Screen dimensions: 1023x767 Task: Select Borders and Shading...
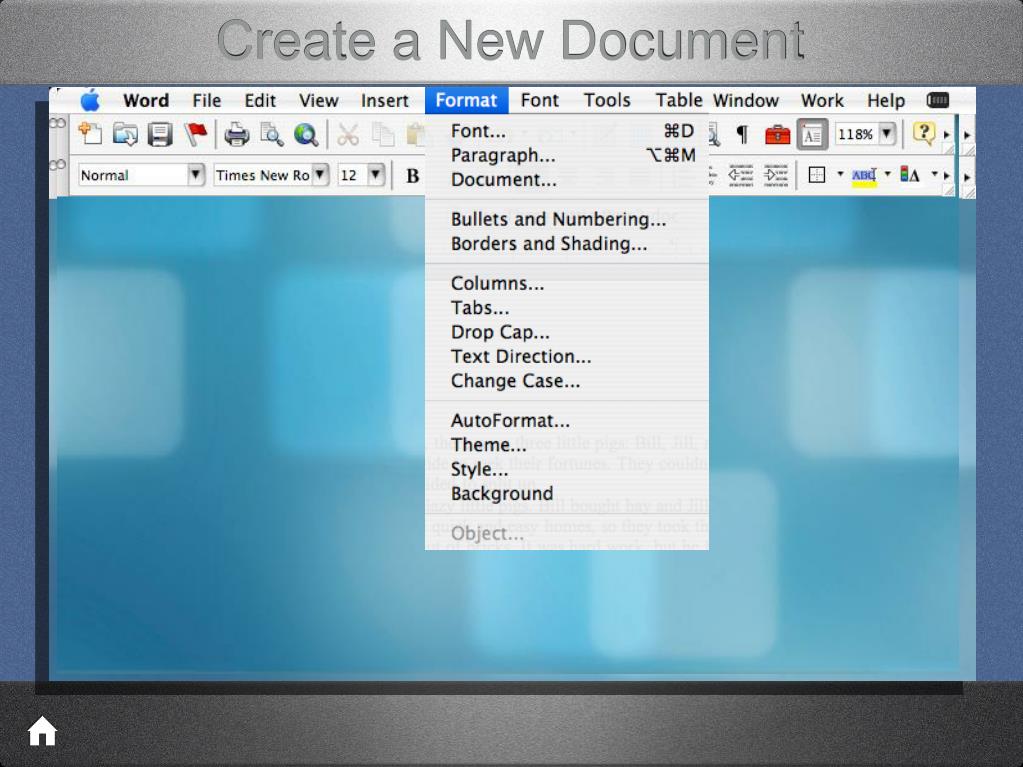(x=567, y=244)
